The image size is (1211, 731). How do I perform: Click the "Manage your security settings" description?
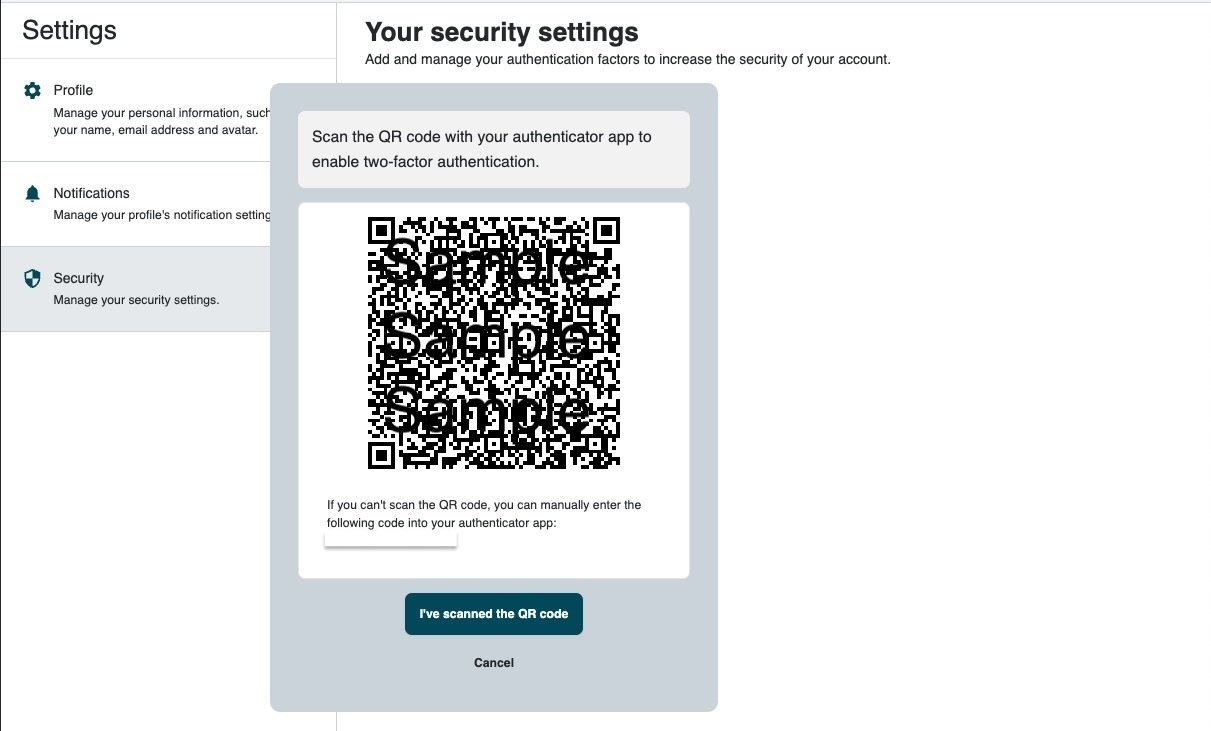pos(136,300)
